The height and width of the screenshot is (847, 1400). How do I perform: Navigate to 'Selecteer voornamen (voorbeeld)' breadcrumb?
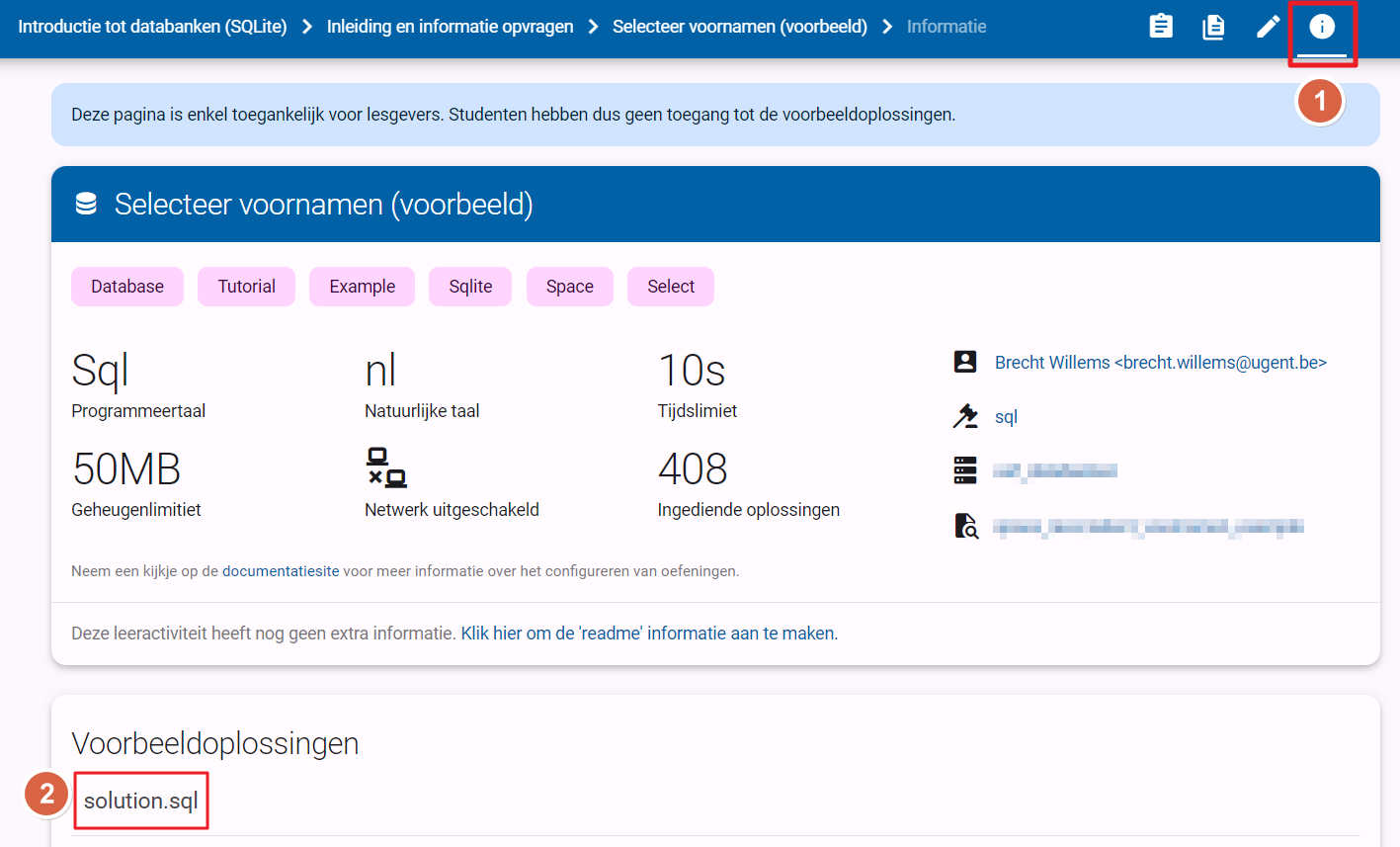click(x=739, y=27)
